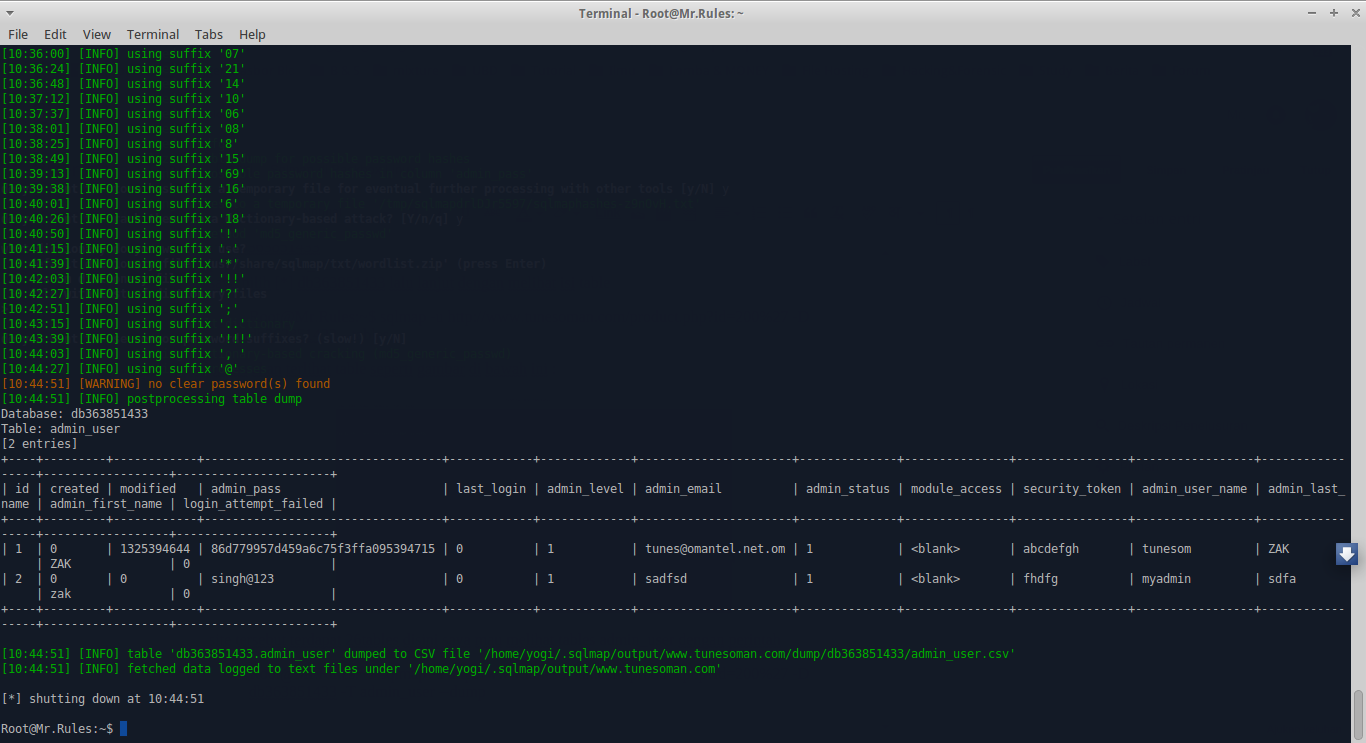Click the 'admin_first_name' column header
Image resolution: width=1366 pixels, height=743 pixels.
coord(106,504)
